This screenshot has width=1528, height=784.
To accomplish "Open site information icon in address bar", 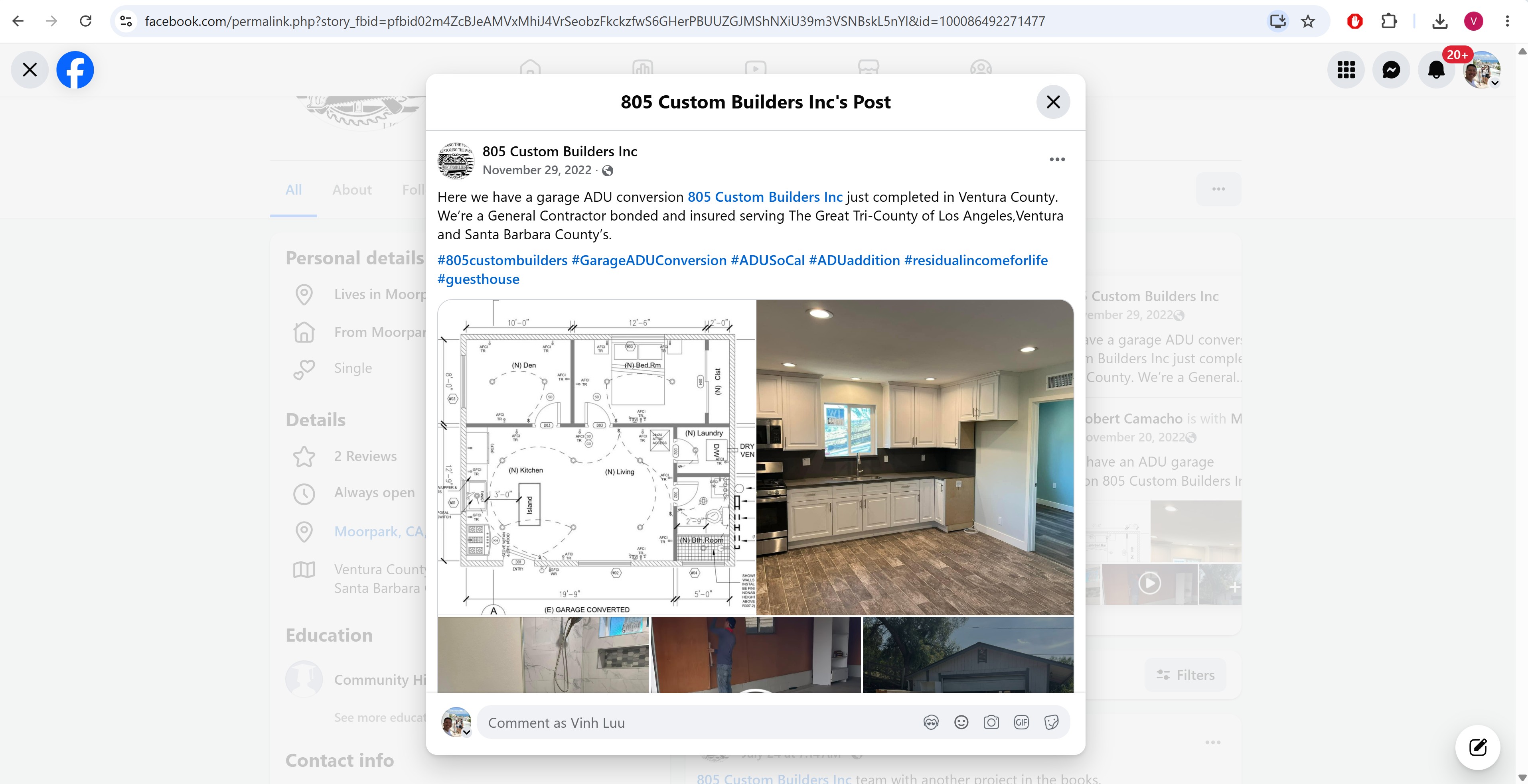I will tap(126, 22).
